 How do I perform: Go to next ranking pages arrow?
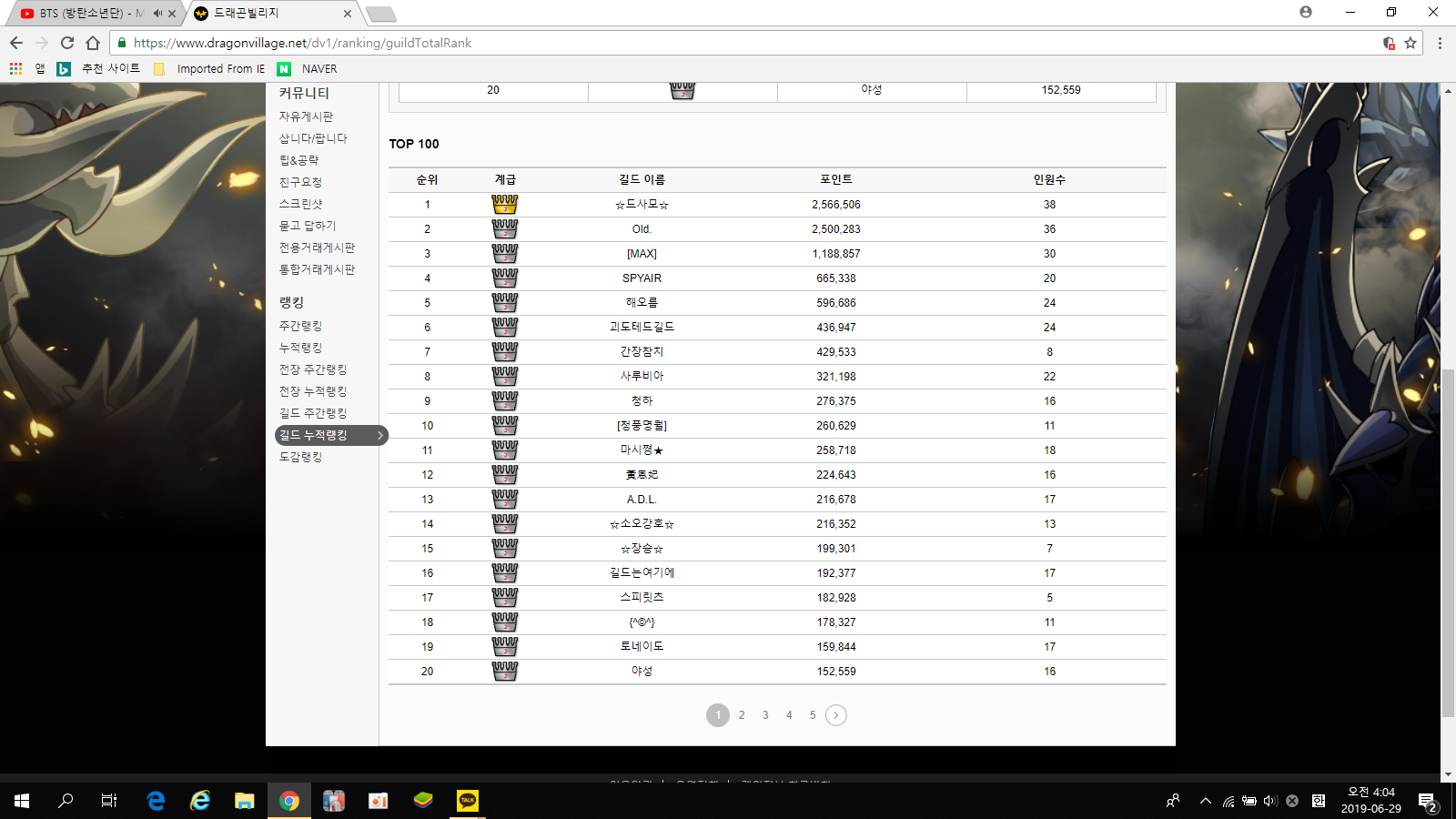click(x=835, y=715)
